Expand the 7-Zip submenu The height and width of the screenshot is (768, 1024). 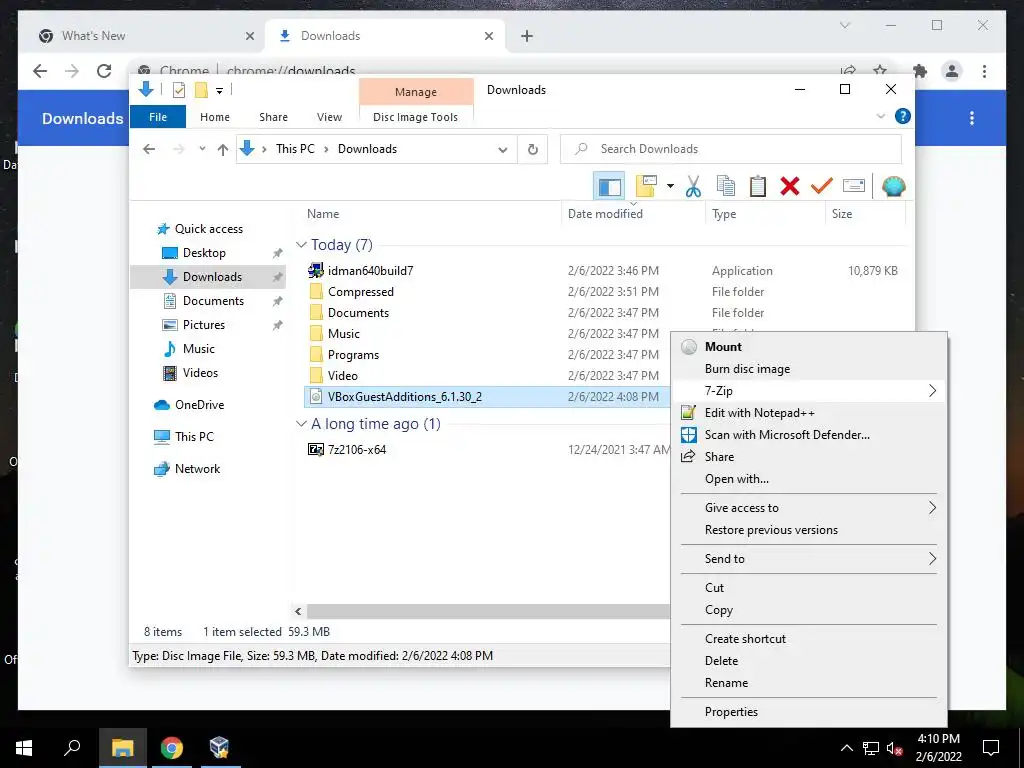click(808, 391)
